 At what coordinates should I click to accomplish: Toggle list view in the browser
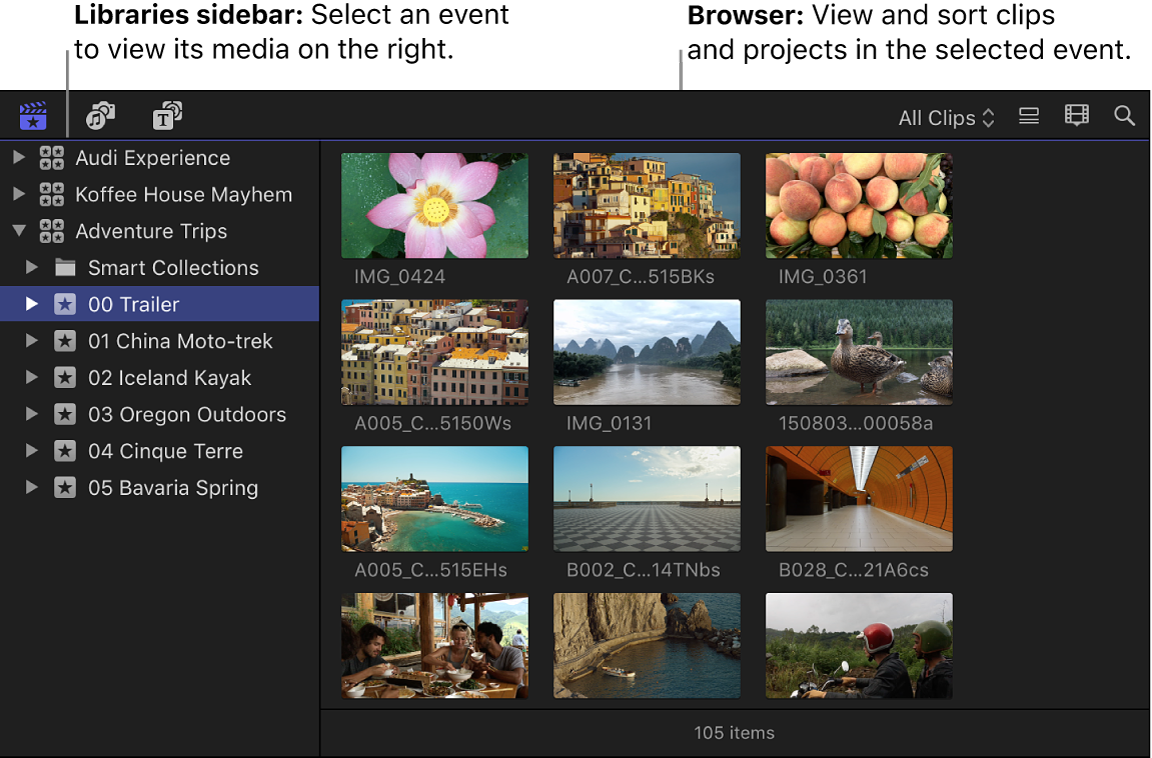point(1028,115)
